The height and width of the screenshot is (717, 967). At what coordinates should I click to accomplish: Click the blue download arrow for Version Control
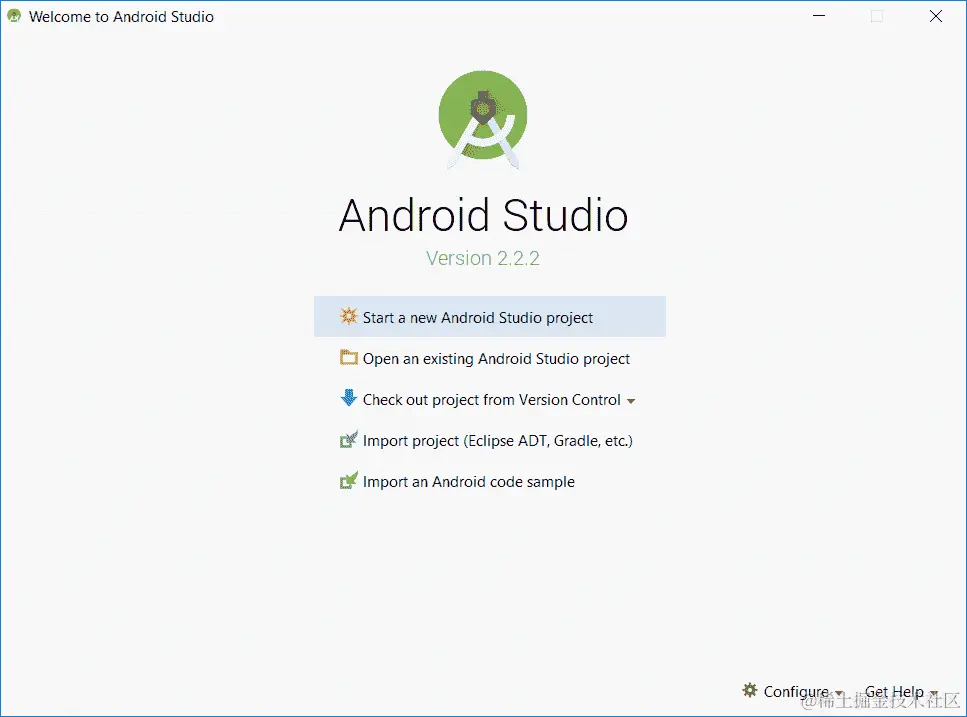pyautogui.click(x=348, y=398)
